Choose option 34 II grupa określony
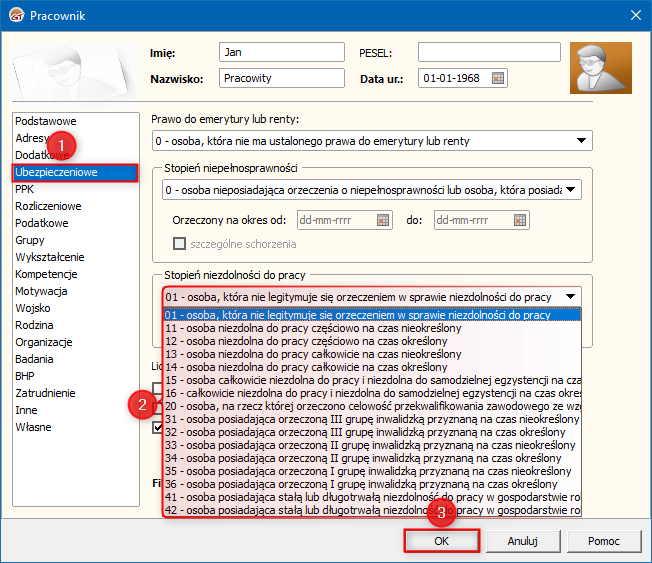The width and height of the screenshot is (652, 563). tap(372, 458)
